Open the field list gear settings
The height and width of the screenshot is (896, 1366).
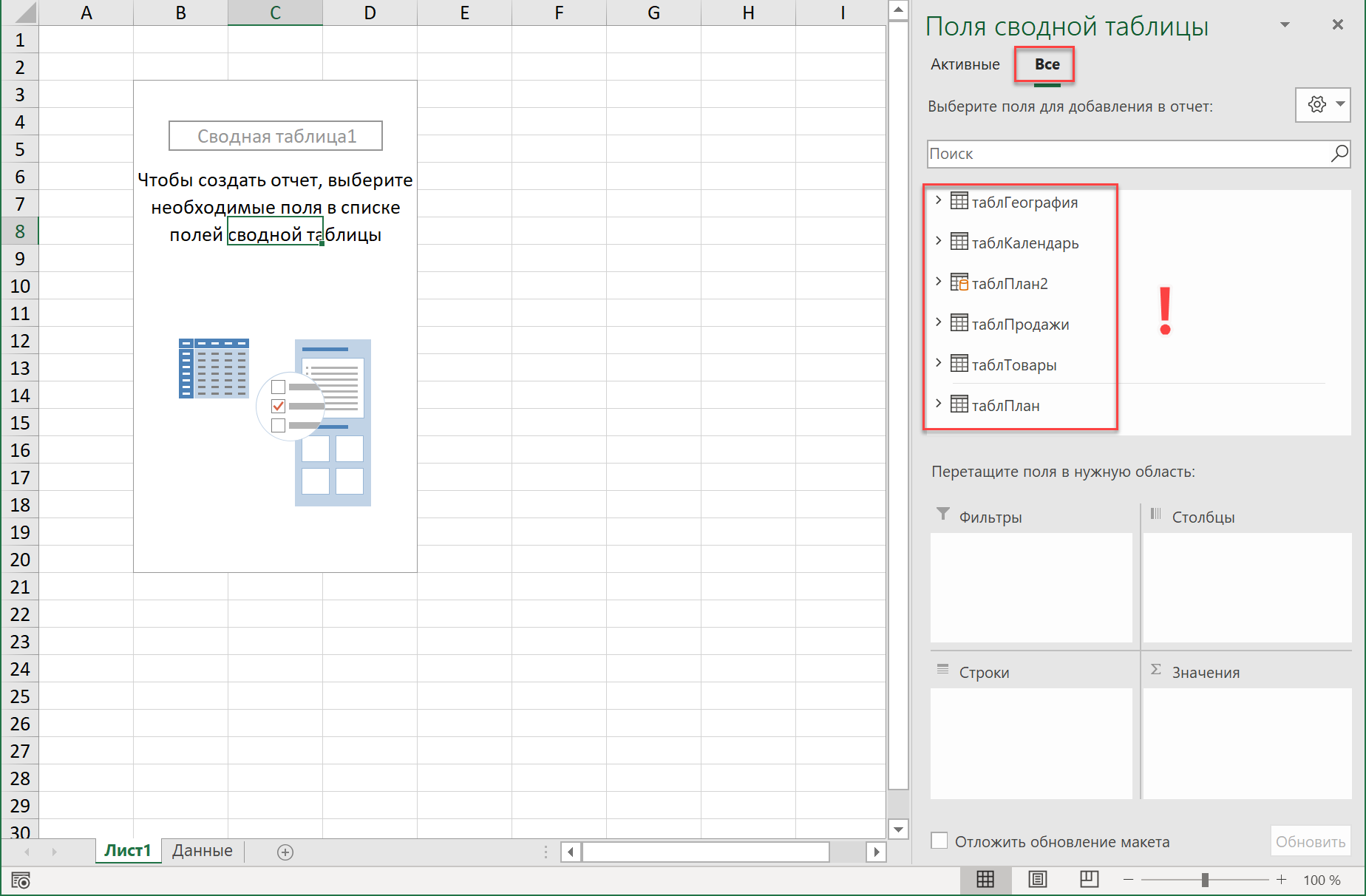(1323, 104)
